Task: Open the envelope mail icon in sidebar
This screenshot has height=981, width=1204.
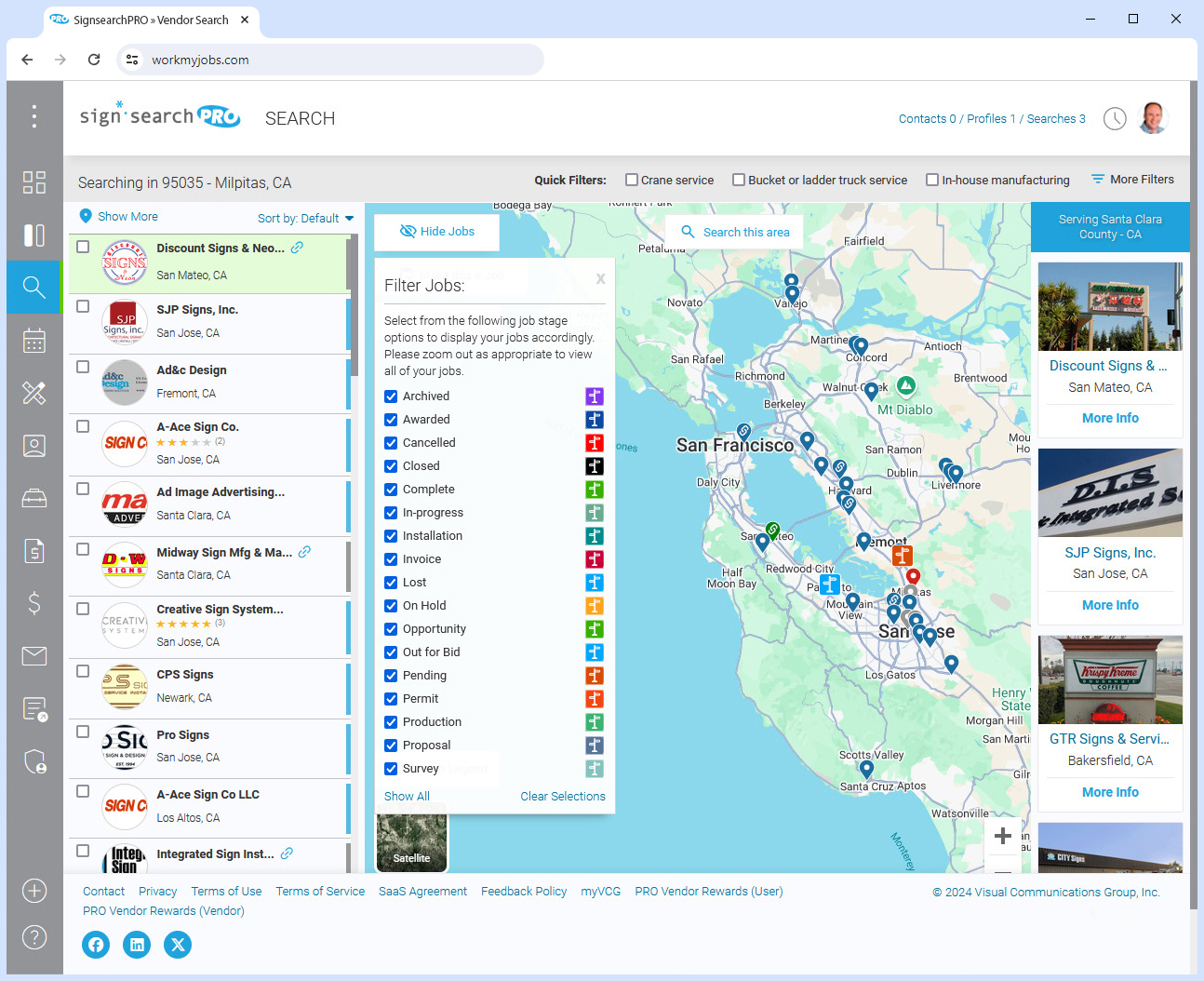Action: click(x=34, y=656)
